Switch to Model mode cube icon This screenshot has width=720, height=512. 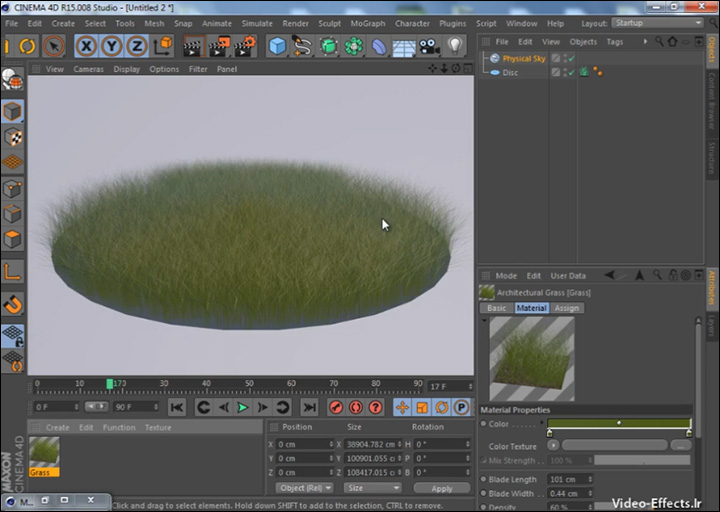point(12,111)
